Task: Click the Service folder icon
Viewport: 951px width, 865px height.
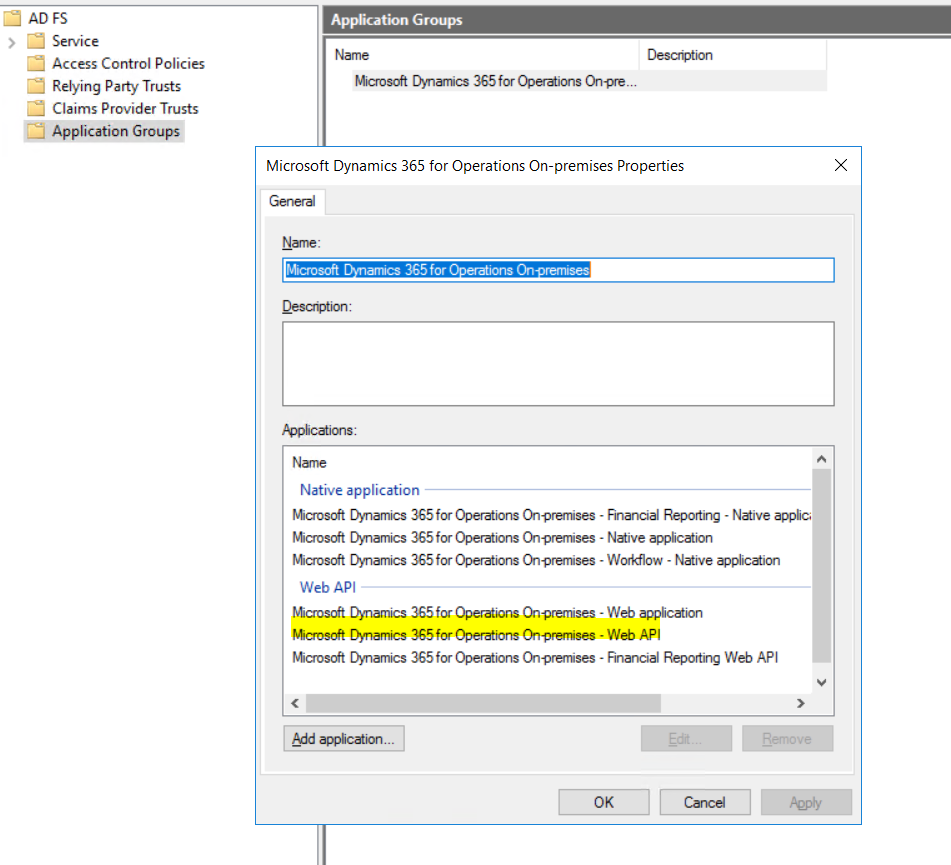Action: pyautogui.click(x=36, y=41)
